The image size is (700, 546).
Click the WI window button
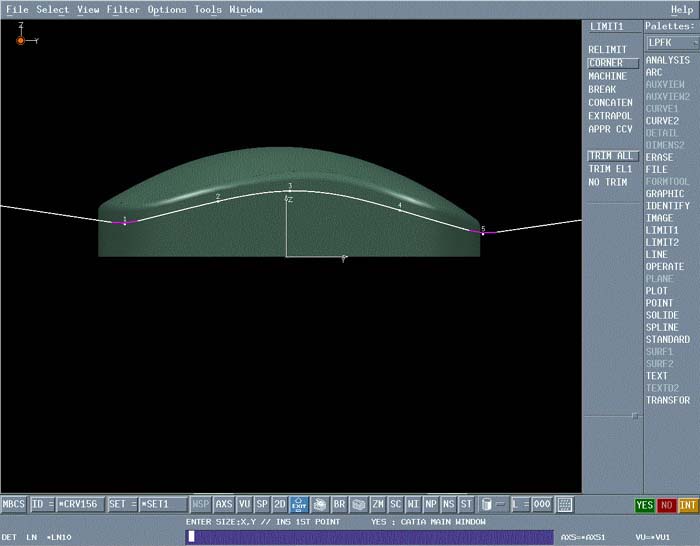click(413, 505)
